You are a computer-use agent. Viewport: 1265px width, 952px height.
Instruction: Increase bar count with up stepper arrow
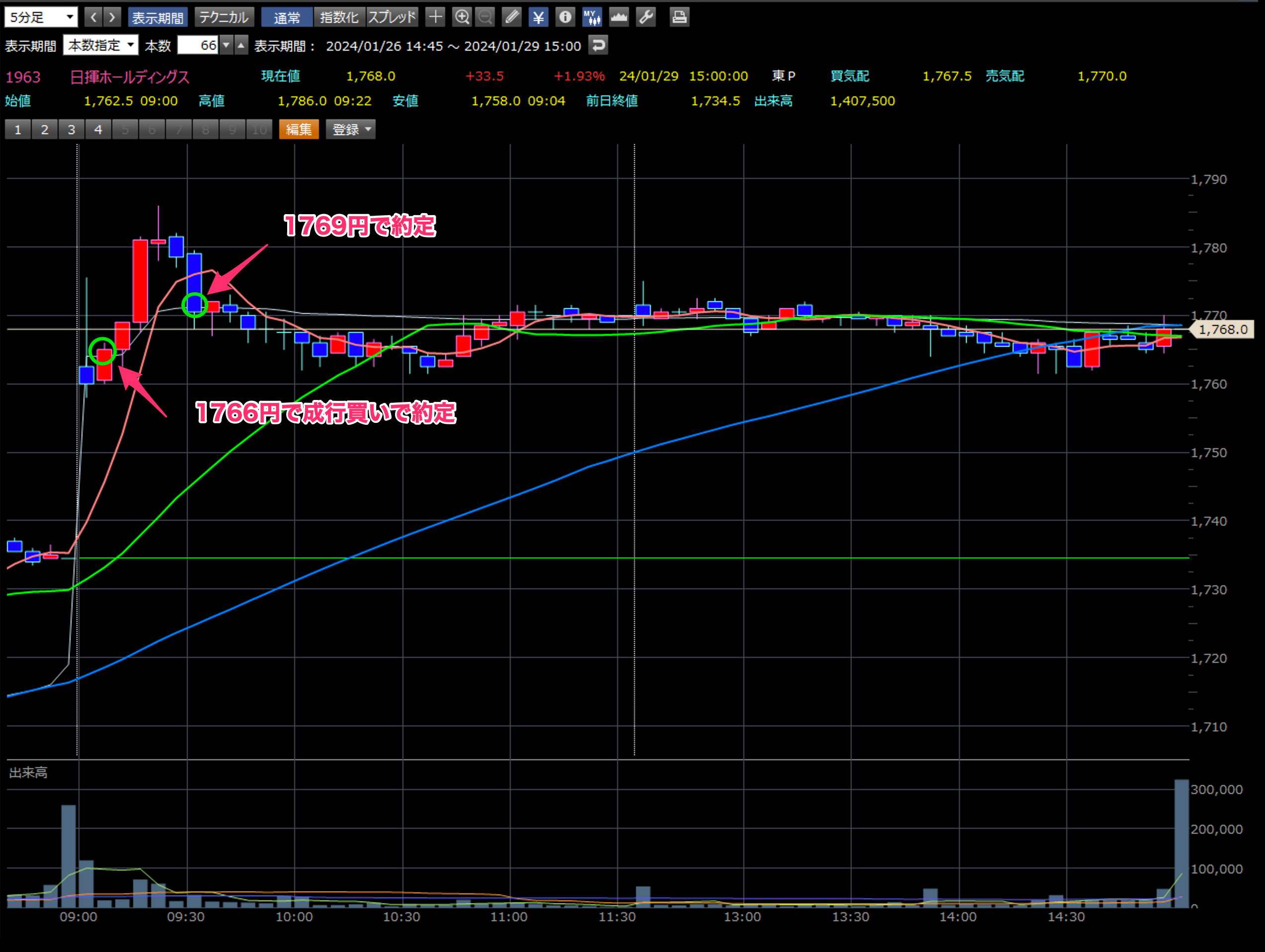[241, 45]
